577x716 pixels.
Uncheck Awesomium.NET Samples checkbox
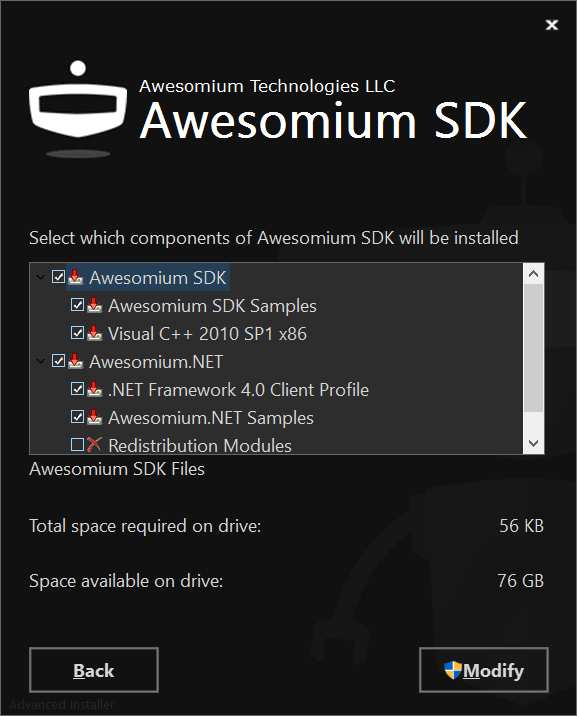pos(77,417)
